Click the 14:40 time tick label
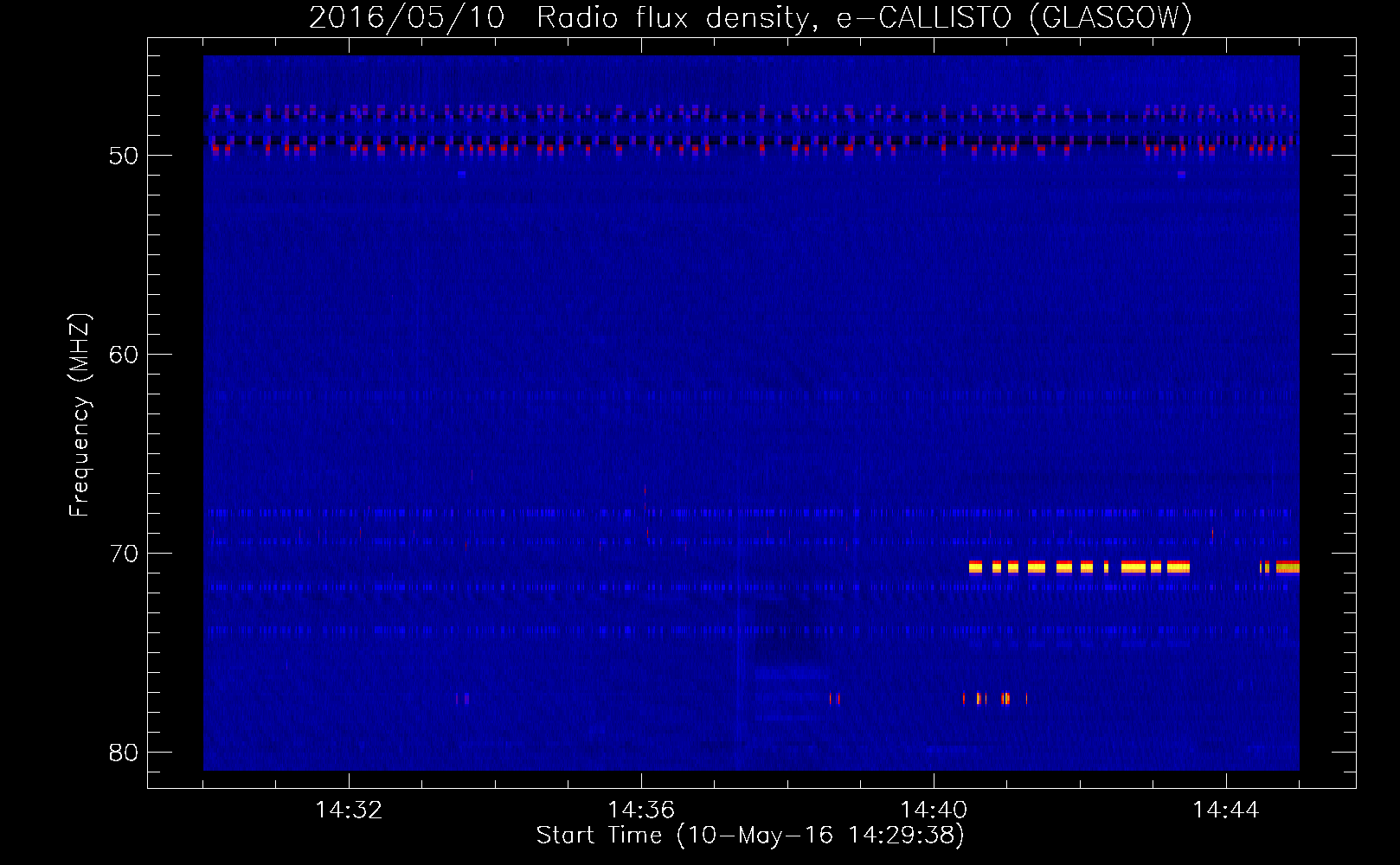1400x865 pixels. tap(934, 811)
